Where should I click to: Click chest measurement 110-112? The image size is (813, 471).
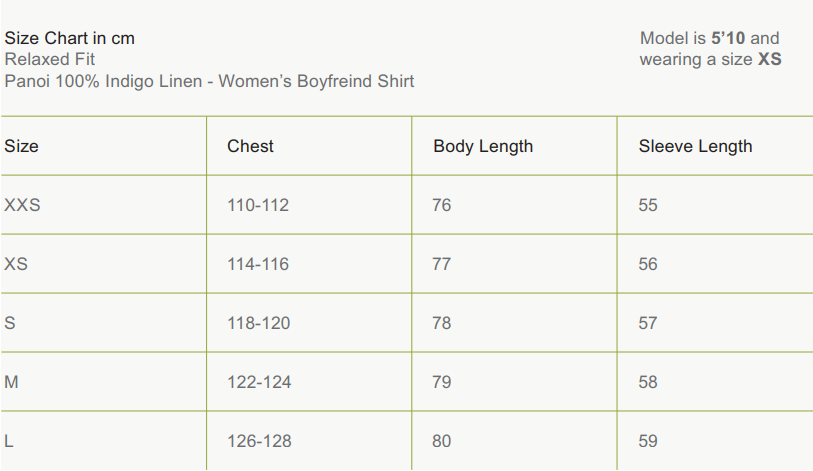(x=258, y=205)
